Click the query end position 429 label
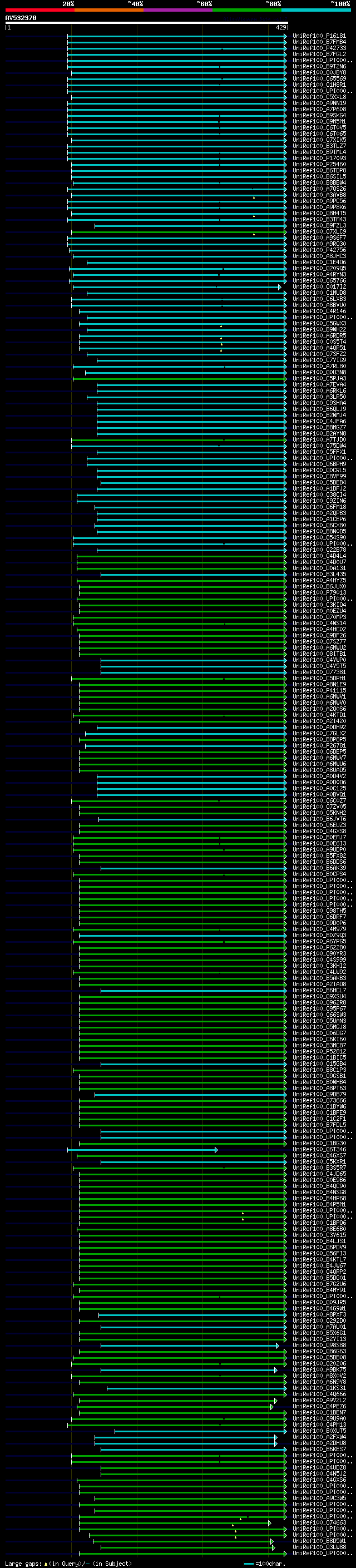This screenshot has height=1568, width=356. pyautogui.click(x=280, y=27)
